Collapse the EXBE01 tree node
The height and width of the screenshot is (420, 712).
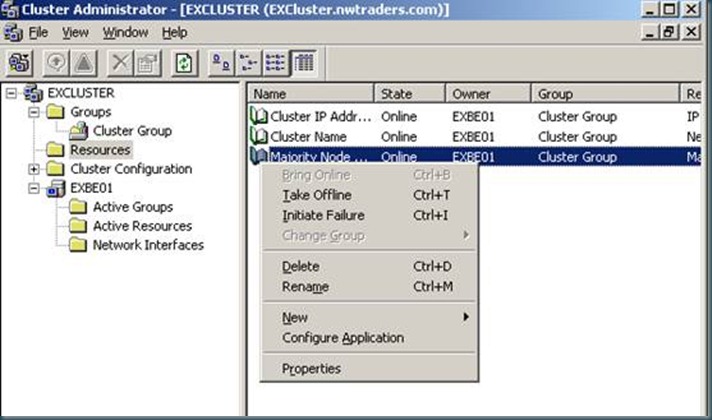pos(34,188)
